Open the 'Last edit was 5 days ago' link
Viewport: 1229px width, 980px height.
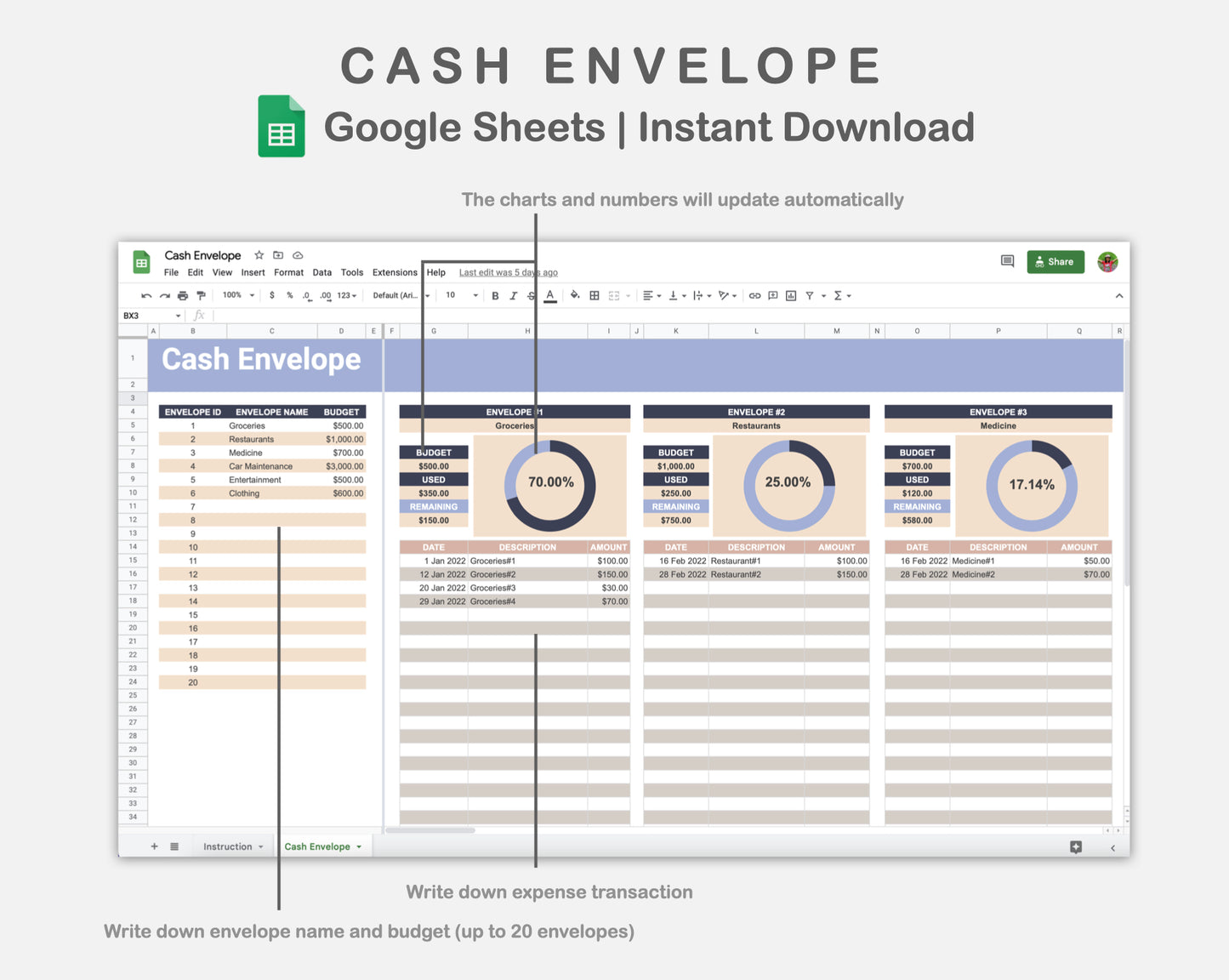tap(508, 273)
